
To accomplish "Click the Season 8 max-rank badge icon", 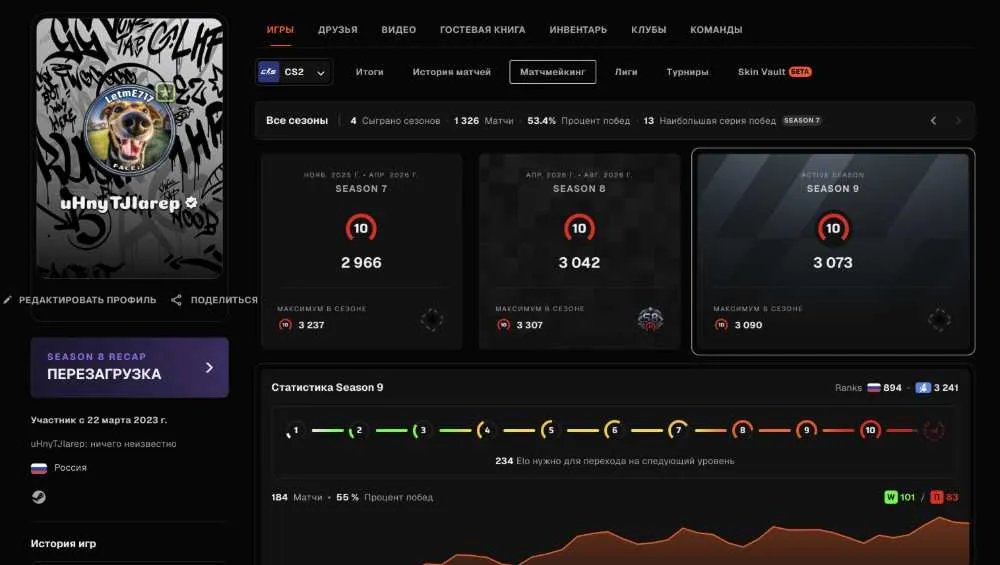I will click(650, 319).
